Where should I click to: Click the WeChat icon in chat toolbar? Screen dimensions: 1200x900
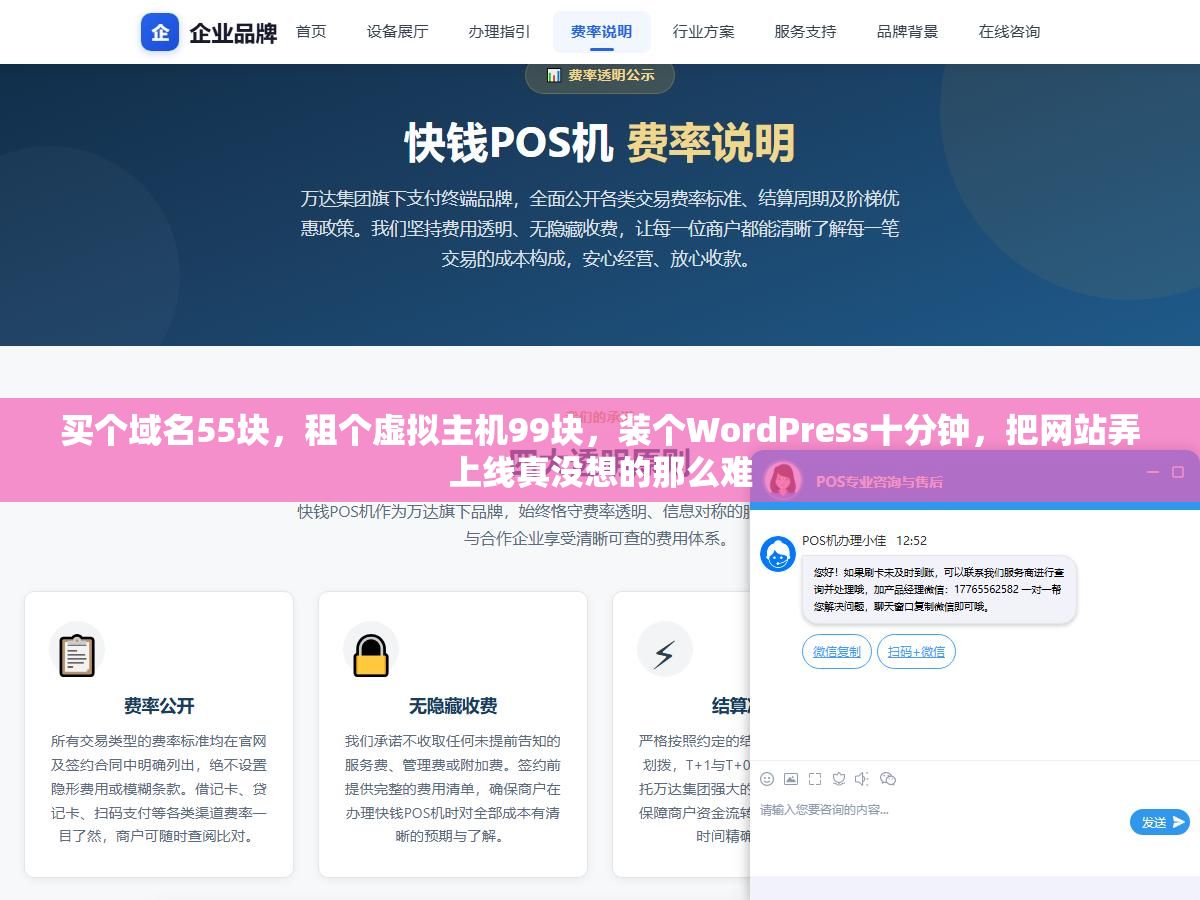pyautogui.click(x=887, y=778)
